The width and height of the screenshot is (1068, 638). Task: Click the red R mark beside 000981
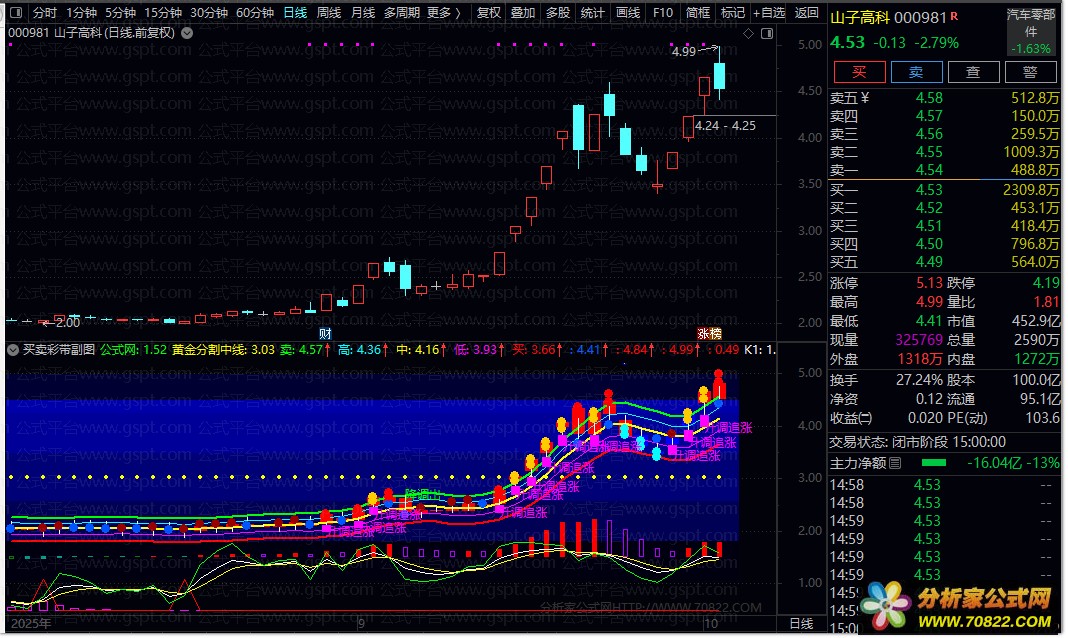pyautogui.click(x=955, y=17)
